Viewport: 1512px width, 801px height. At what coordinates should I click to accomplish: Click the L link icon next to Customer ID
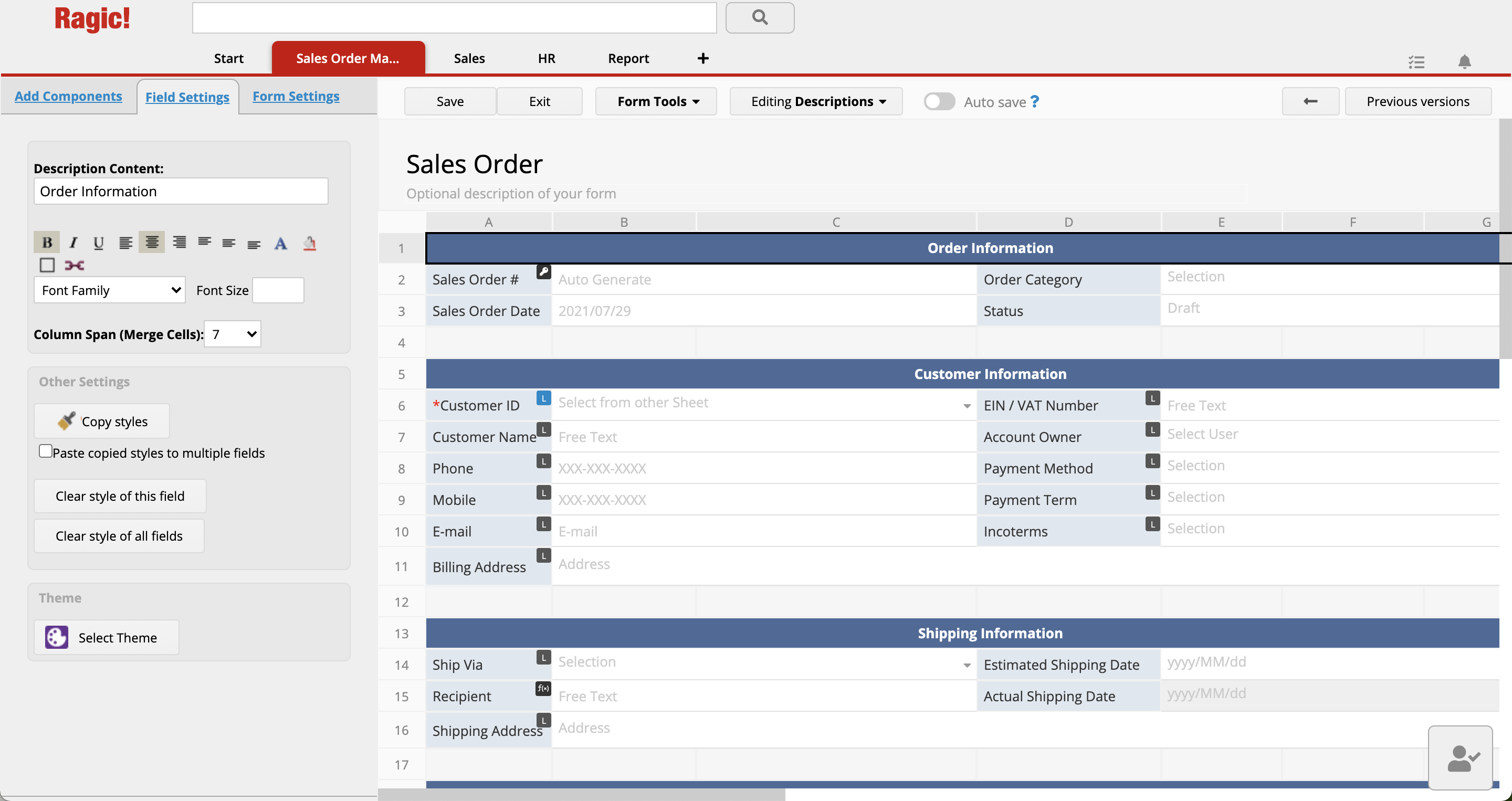543,398
